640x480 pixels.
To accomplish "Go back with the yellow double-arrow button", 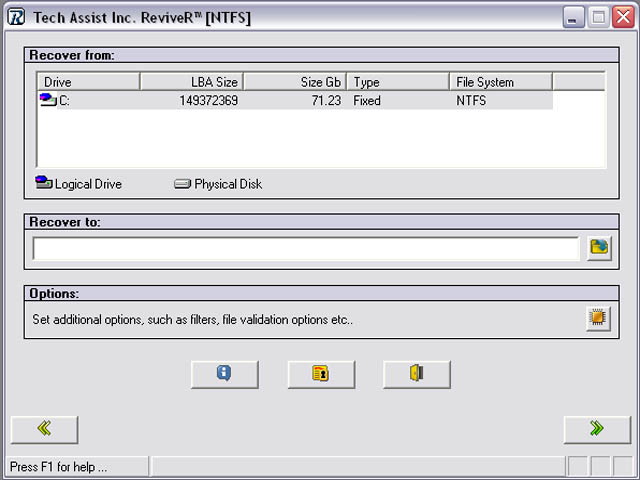I will [x=44, y=429].
